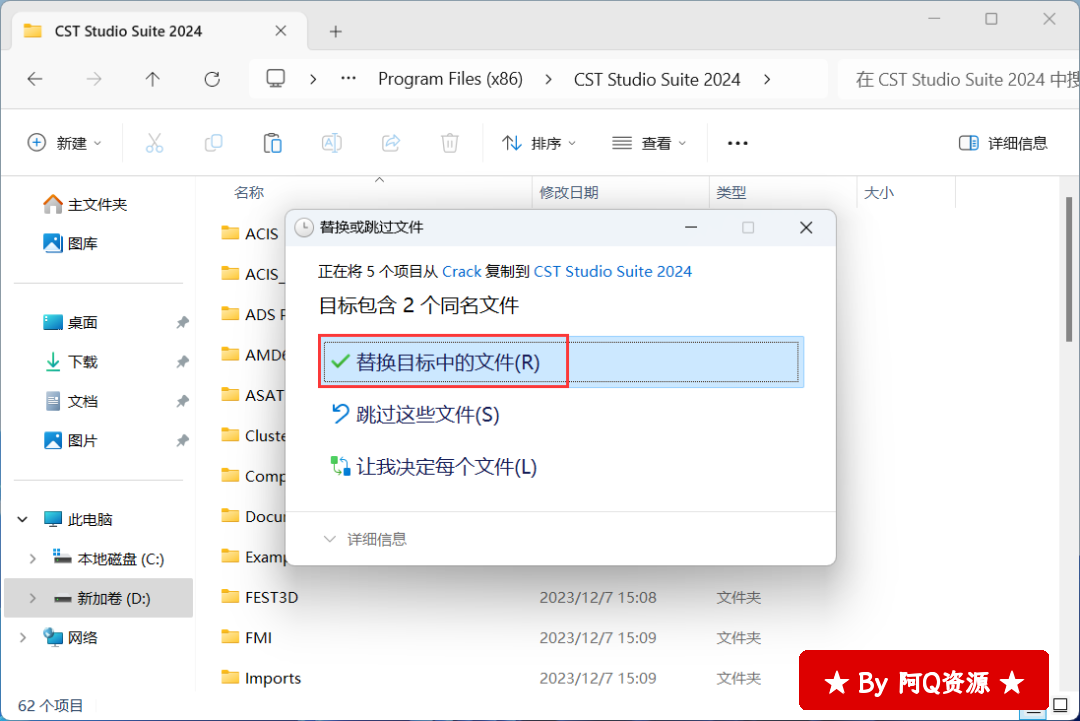This screenshot has height=721, width=1080.
Task: Select the ACIS folder row
Action: click(250, 233)
